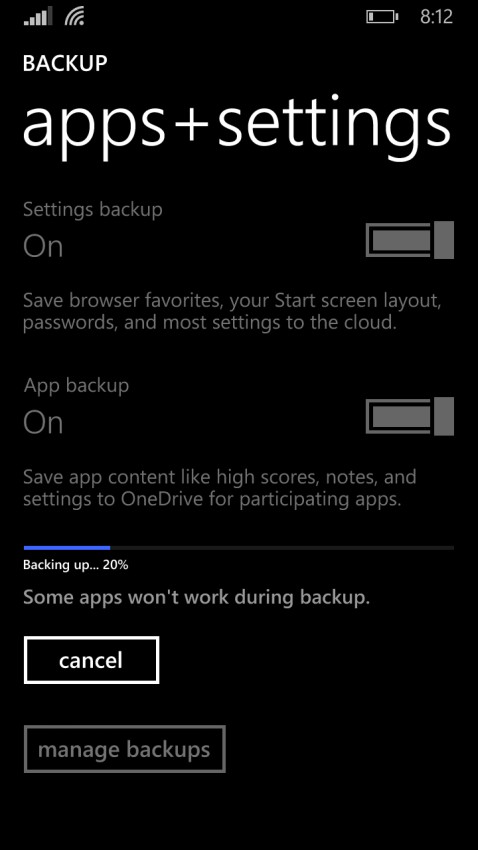Tap the 'Some apps won't work' warning
Viewport: 478px width, 850px height.
[197, 597]
